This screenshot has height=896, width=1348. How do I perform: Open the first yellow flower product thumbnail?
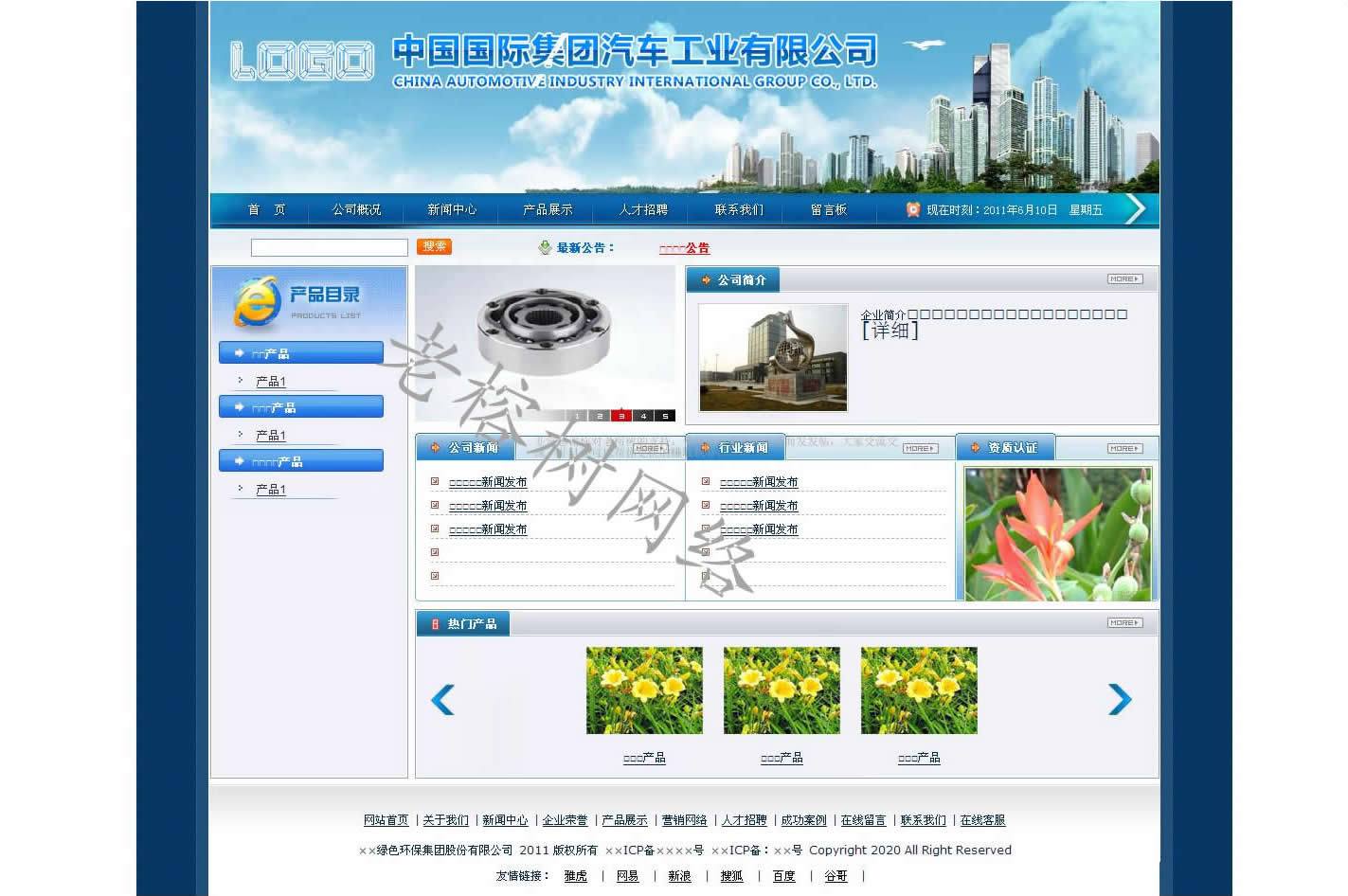[x=644, y=690]
